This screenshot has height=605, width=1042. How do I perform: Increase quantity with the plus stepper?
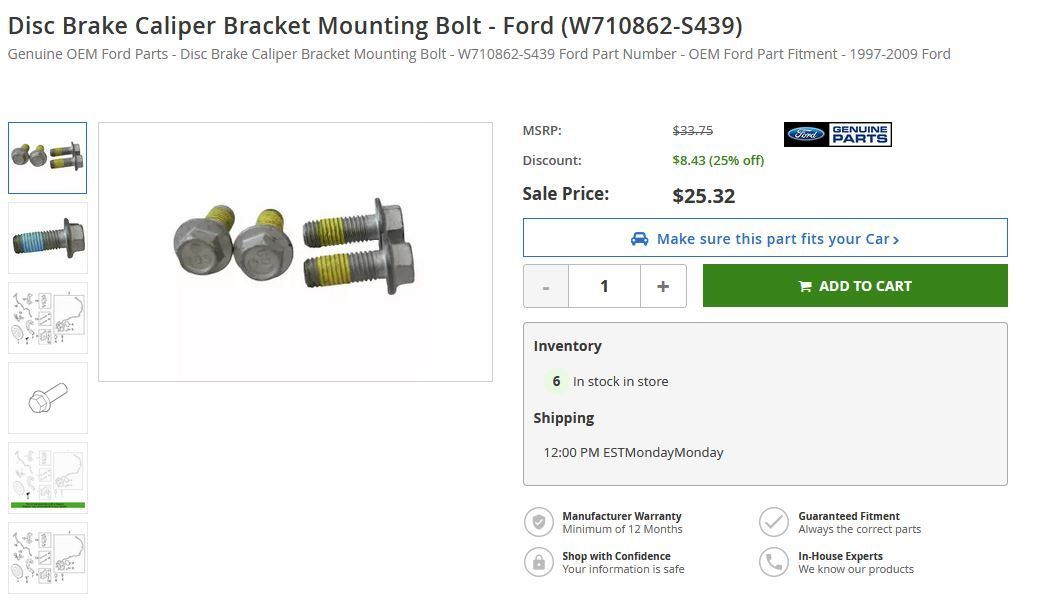pos(663,285)
